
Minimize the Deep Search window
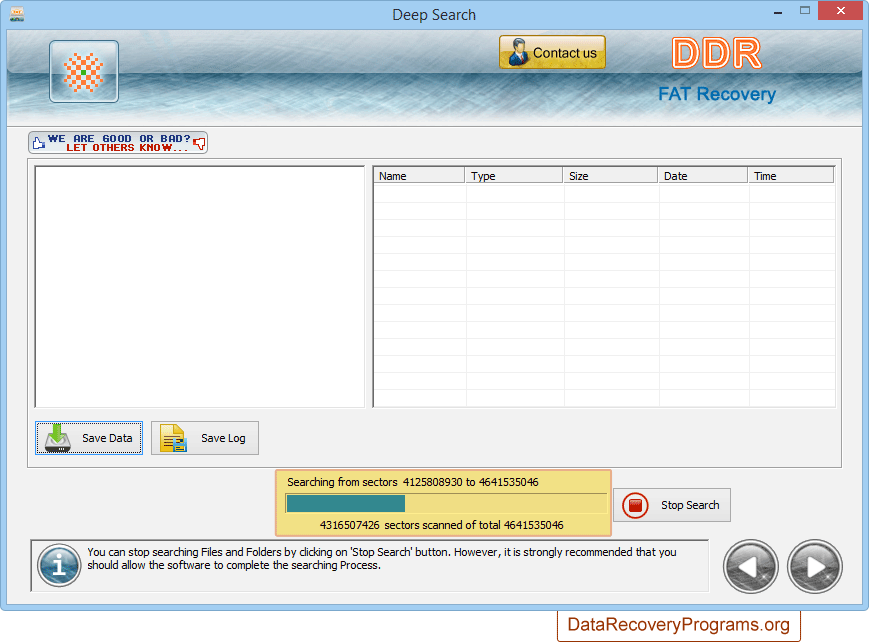coord(778,12)
